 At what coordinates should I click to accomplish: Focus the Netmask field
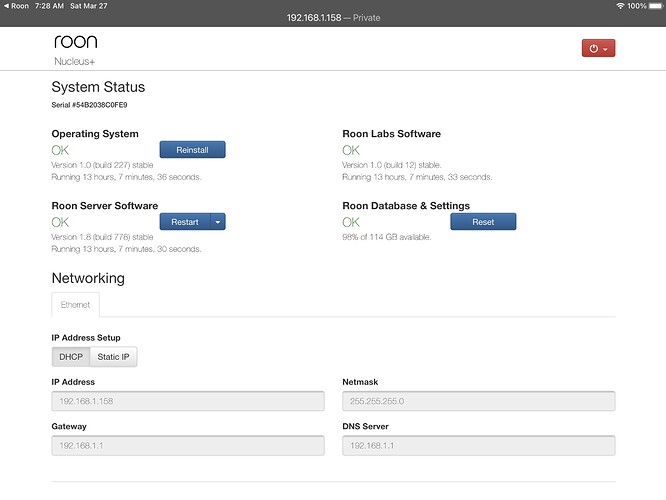(479, 401)
